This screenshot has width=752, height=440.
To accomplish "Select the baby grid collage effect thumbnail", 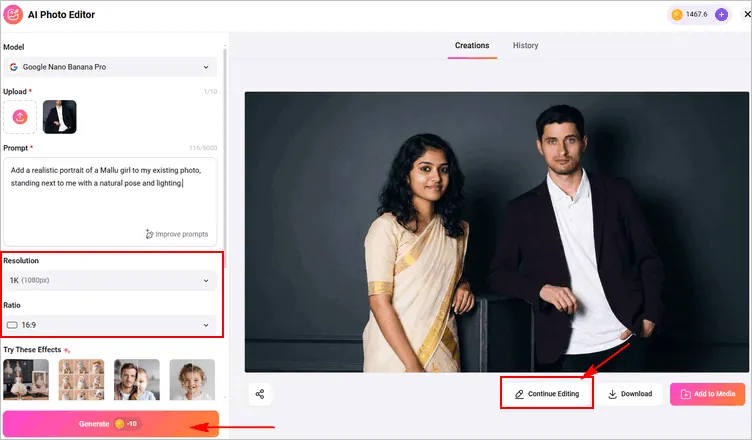I will pos(82,380).
